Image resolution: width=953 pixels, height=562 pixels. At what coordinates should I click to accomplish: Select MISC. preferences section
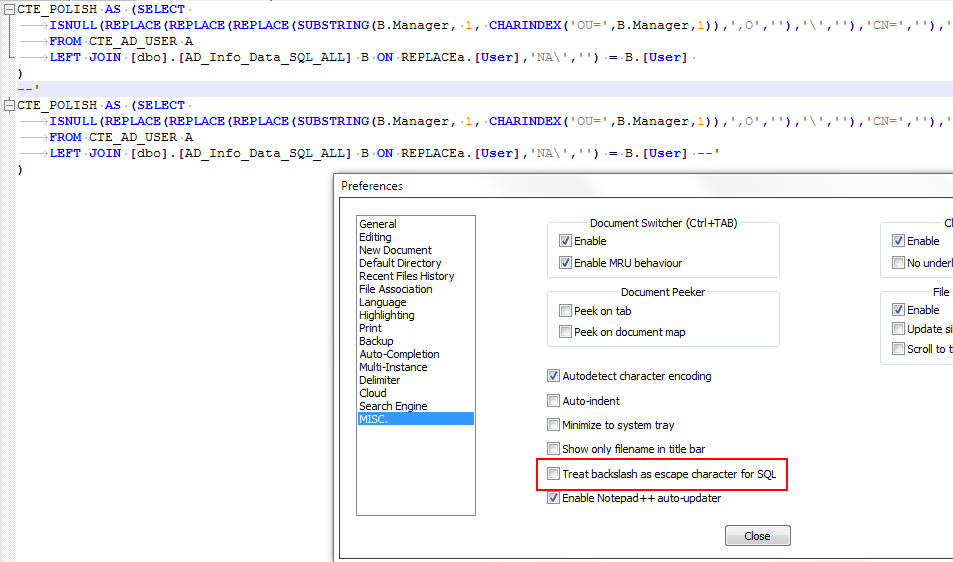pyautogui.click(x=416, y=419)
